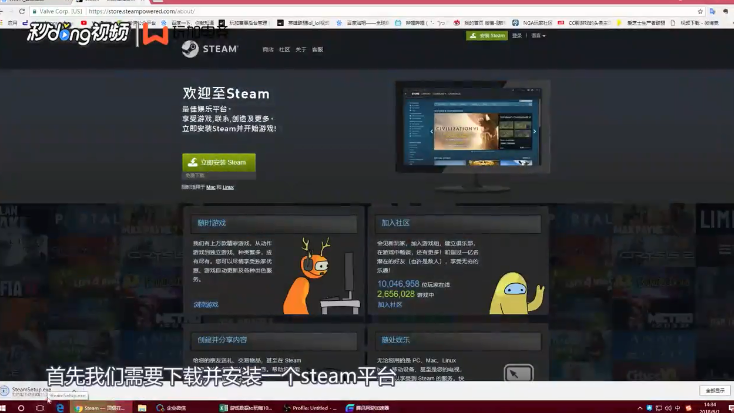Open the Profile: Untitled taskbar item

(x=311, y=408)
